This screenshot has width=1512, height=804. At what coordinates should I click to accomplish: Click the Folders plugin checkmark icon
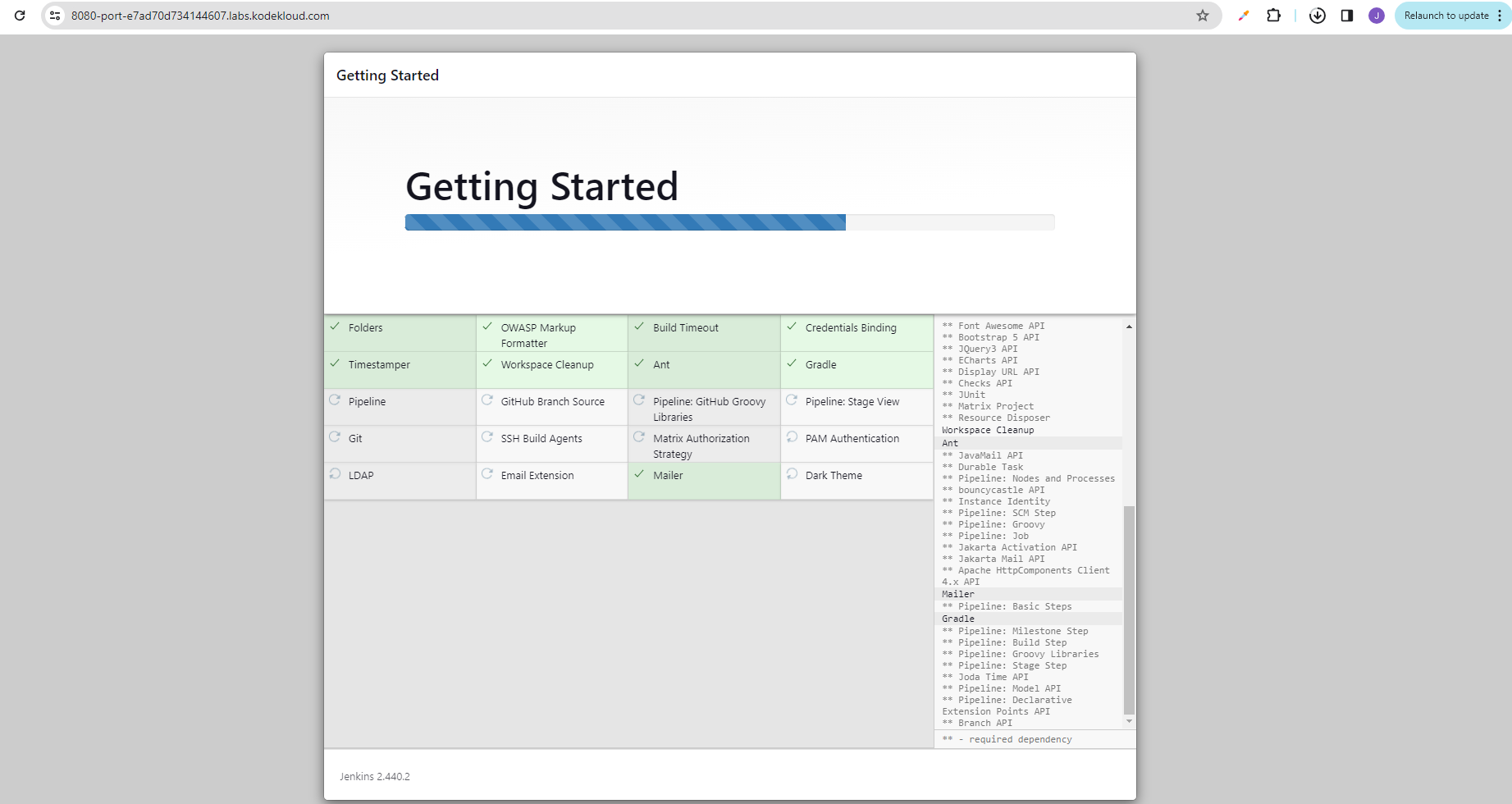pos(335,327)
